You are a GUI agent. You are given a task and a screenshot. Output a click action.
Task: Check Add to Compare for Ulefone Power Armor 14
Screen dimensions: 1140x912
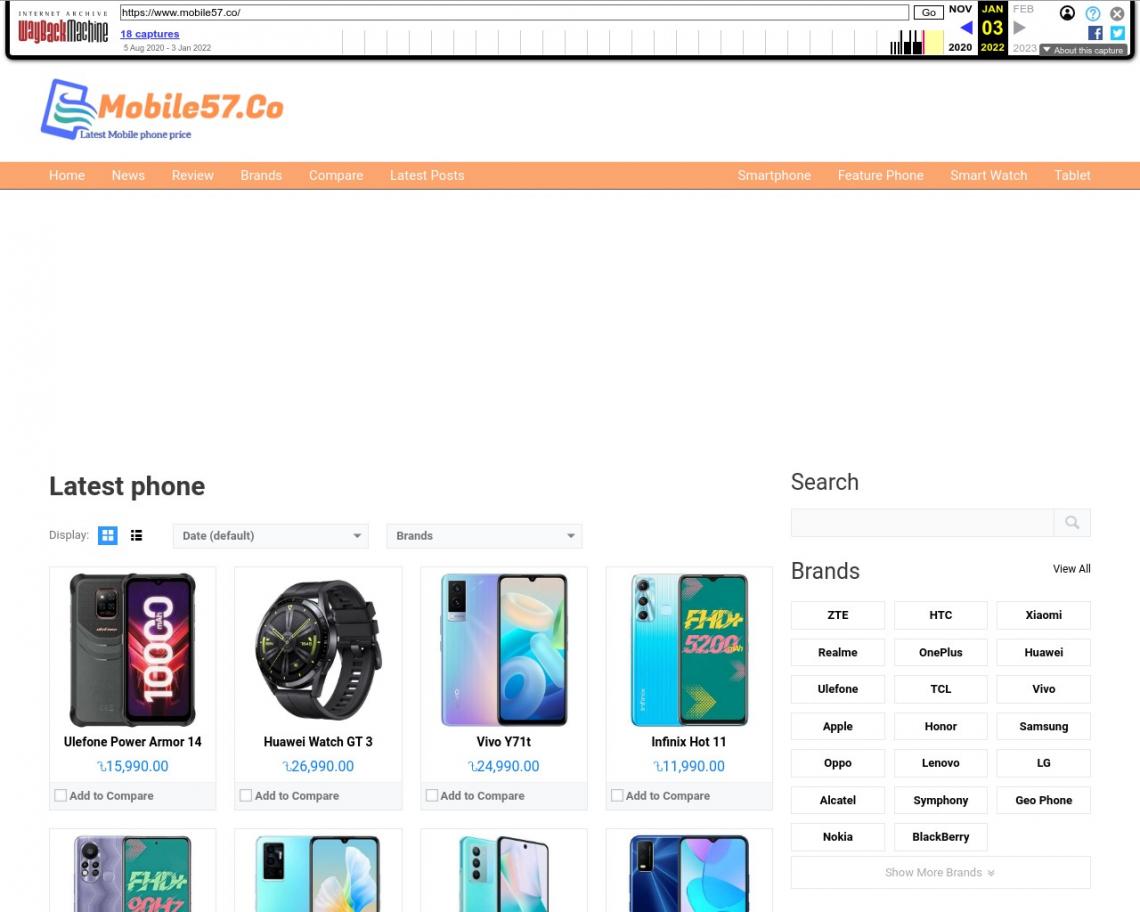click(x=61, y=796)
